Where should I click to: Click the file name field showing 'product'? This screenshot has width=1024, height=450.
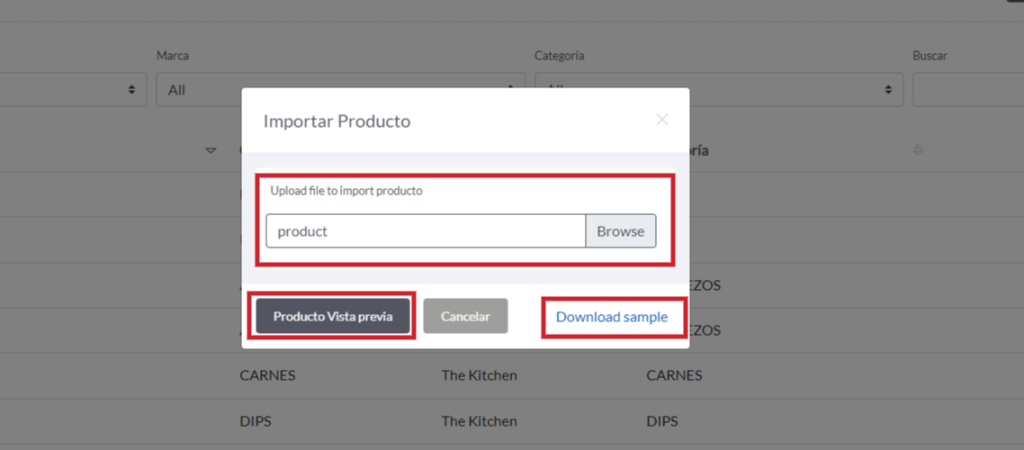pos(425,231)
